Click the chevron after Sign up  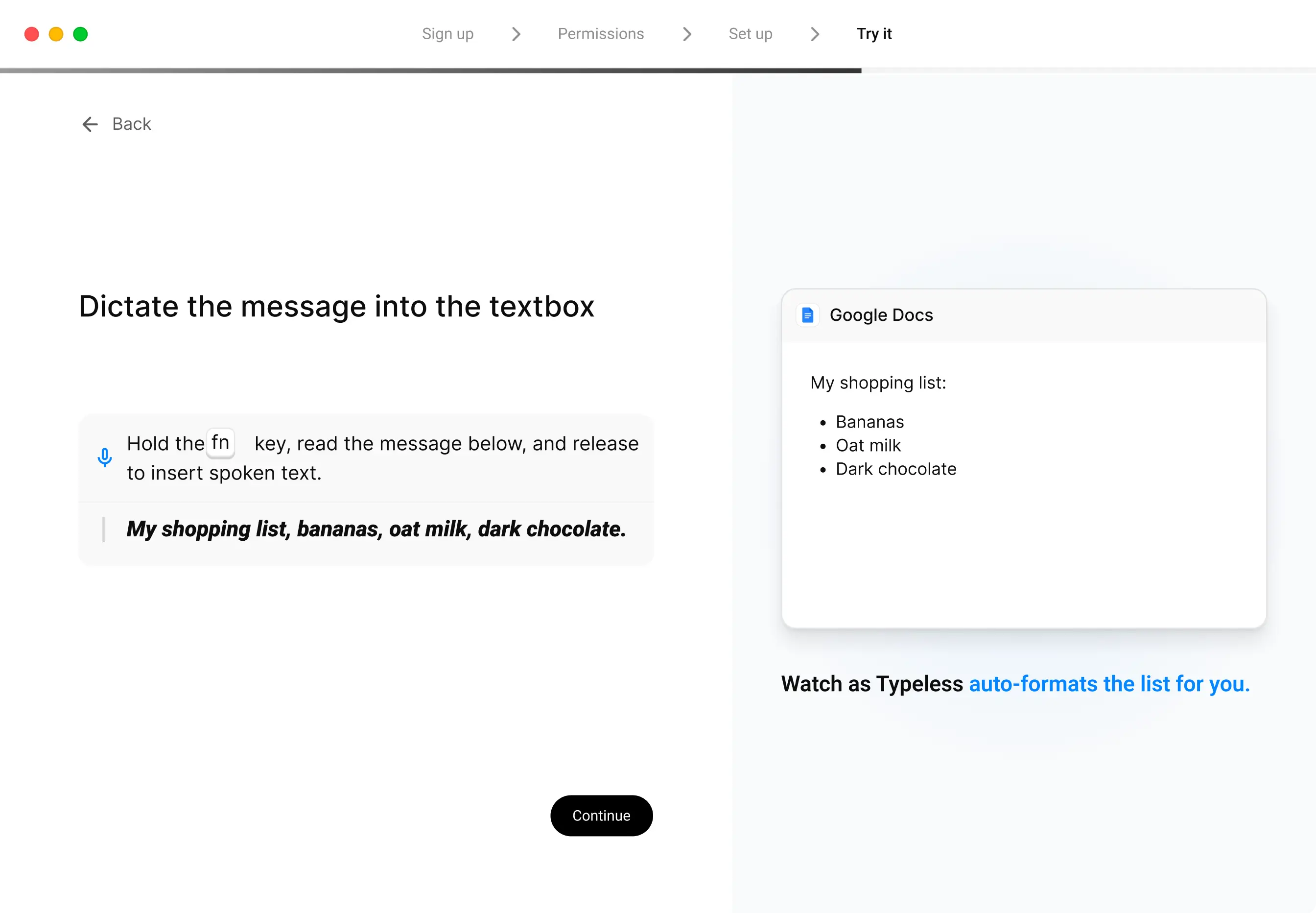516,34
